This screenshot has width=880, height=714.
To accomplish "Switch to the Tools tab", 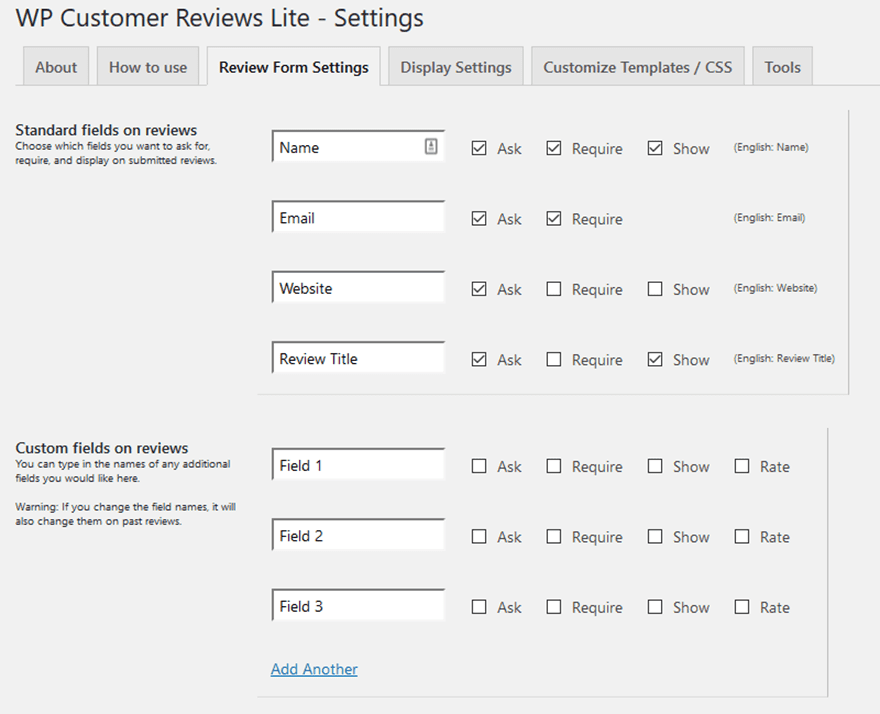I will pyautogui.click(x=782, y=67).
